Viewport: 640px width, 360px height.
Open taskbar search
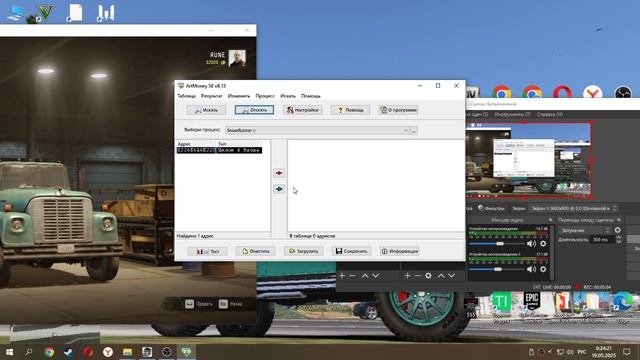29,351
